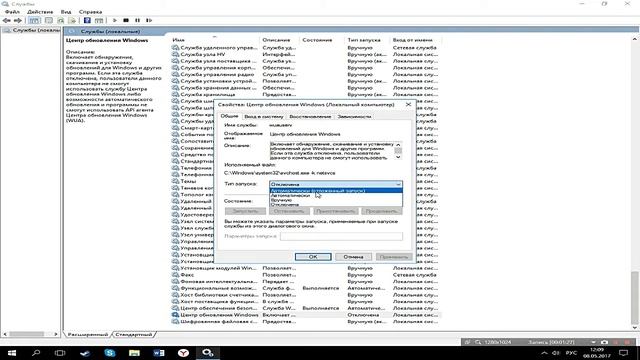Select the Служба узла HV row

[306, 54]
